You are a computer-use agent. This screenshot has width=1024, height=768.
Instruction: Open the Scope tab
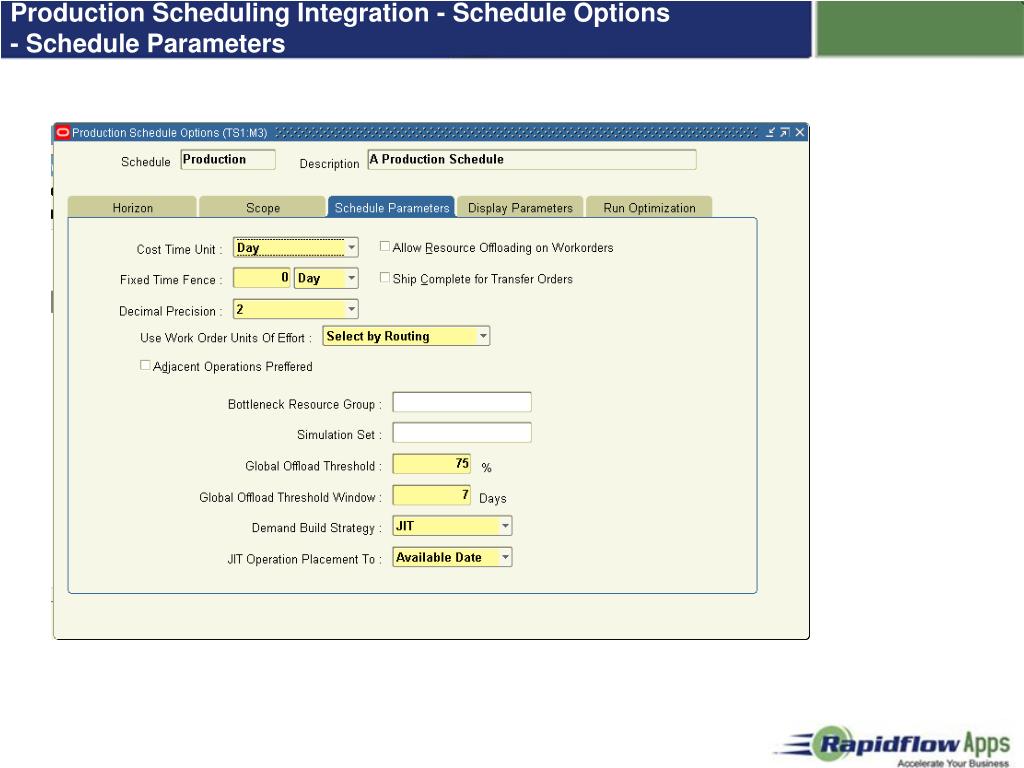click(x=263, y=207)
